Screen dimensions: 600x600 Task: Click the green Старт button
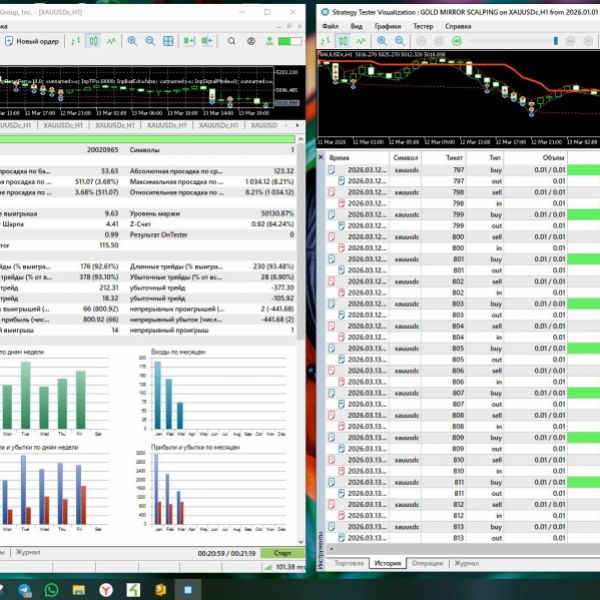(283, 552)
